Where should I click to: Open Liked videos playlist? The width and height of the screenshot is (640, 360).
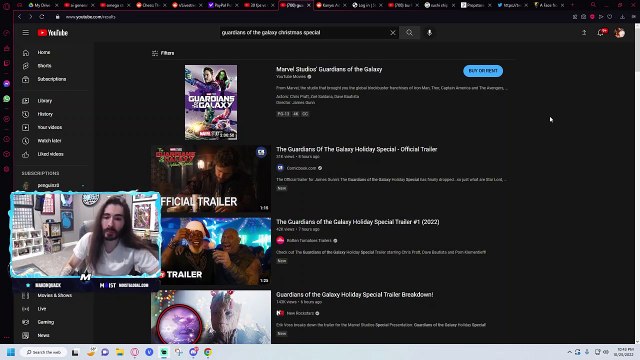(x=50, y=154)
